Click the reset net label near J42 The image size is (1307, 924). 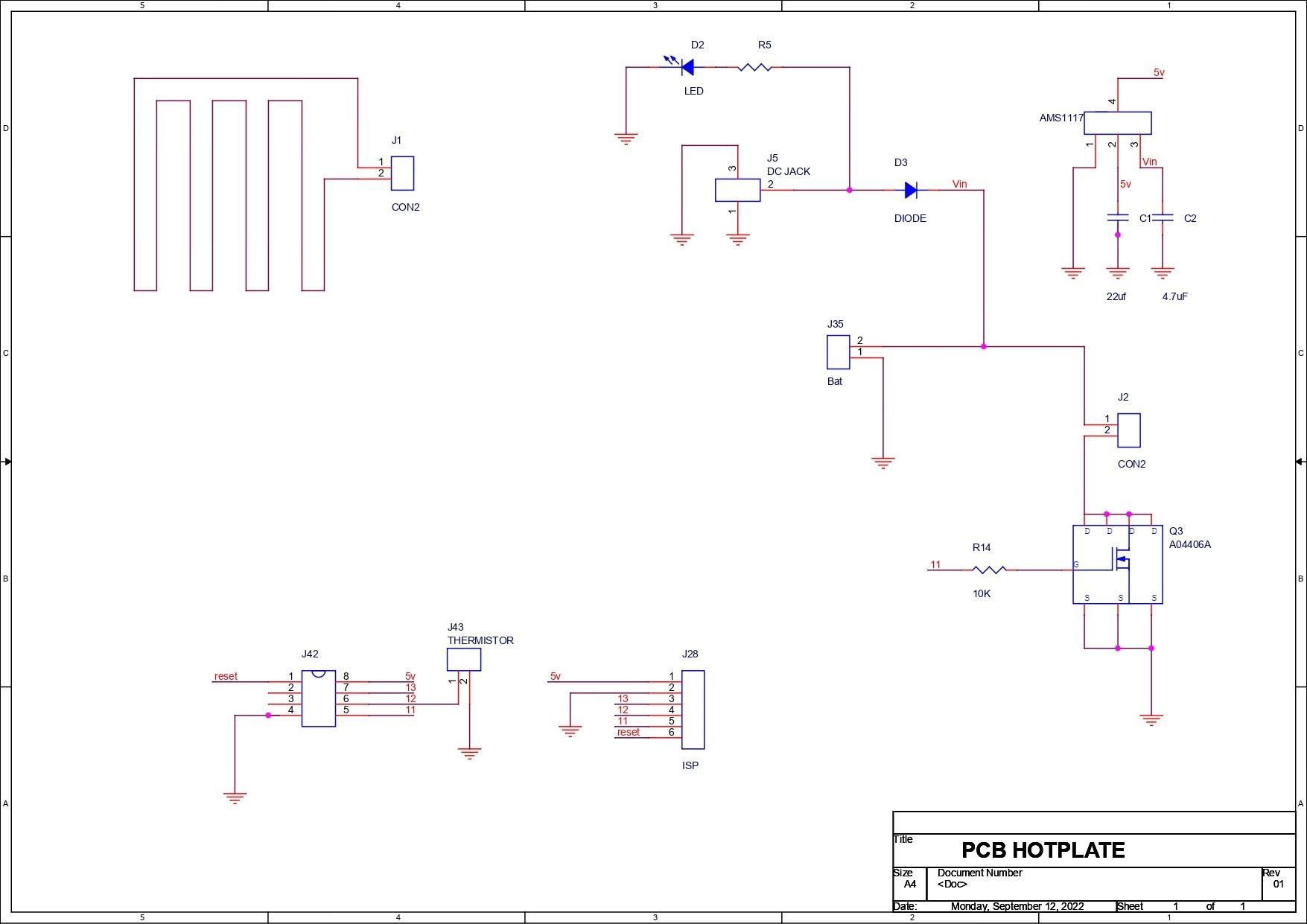[x=226, y=676]
